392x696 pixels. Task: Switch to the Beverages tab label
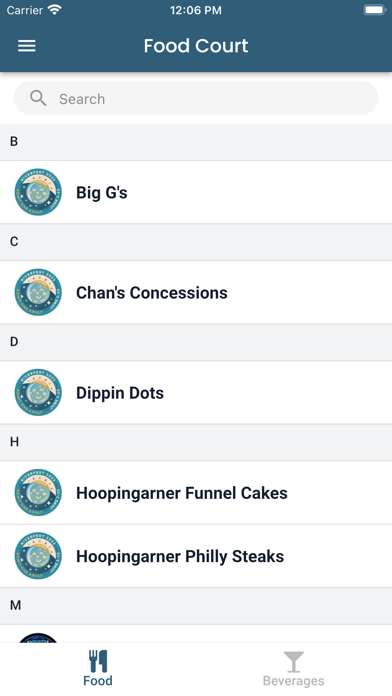(293, 680)
